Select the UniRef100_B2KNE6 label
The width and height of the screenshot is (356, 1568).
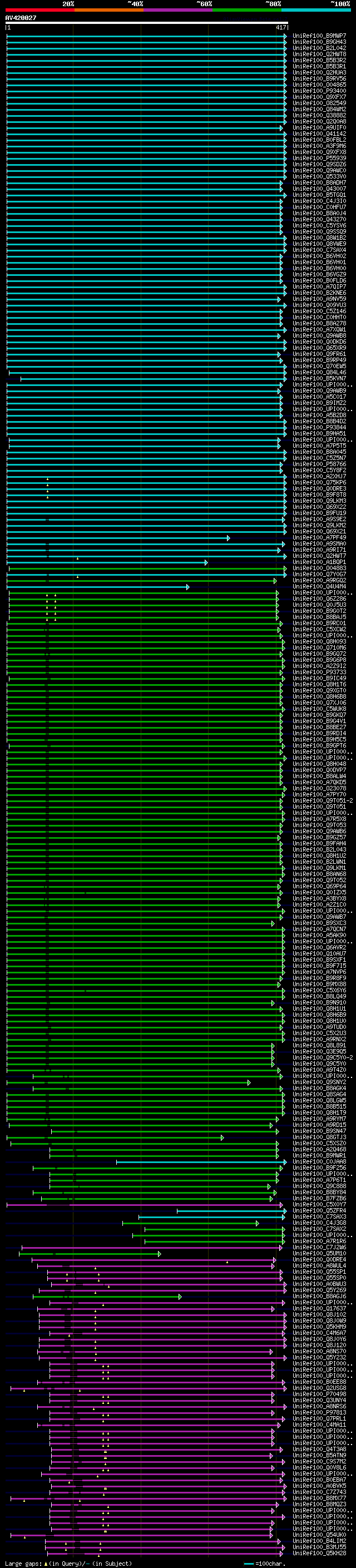pos(319,293)
